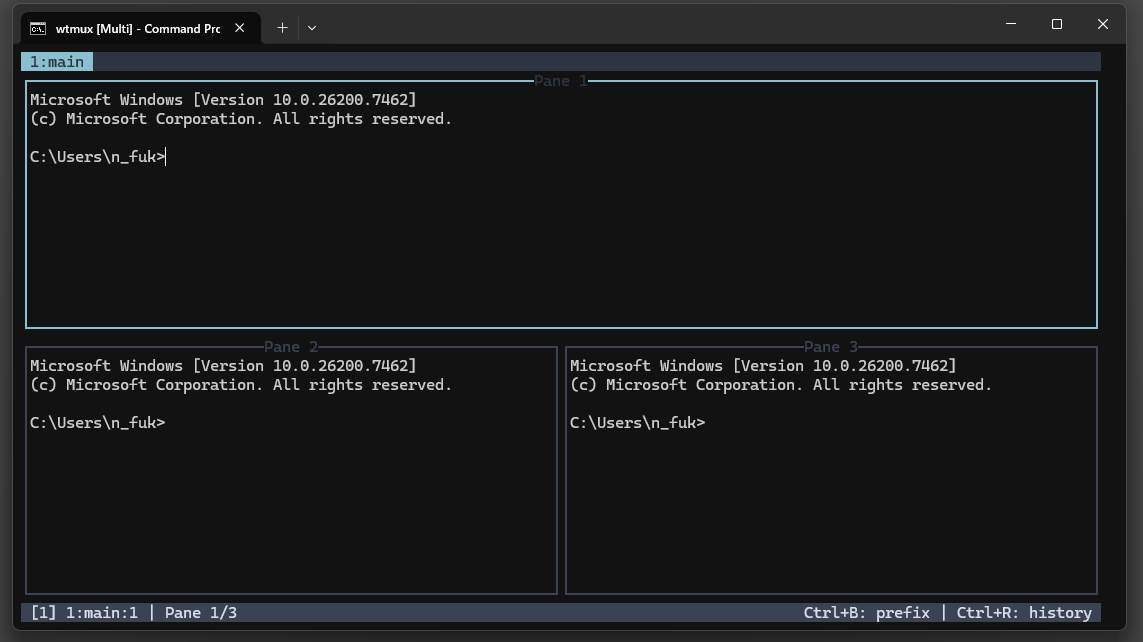
Task: Click the Ctrl+B: prefix hint
Action: point(867,613)
